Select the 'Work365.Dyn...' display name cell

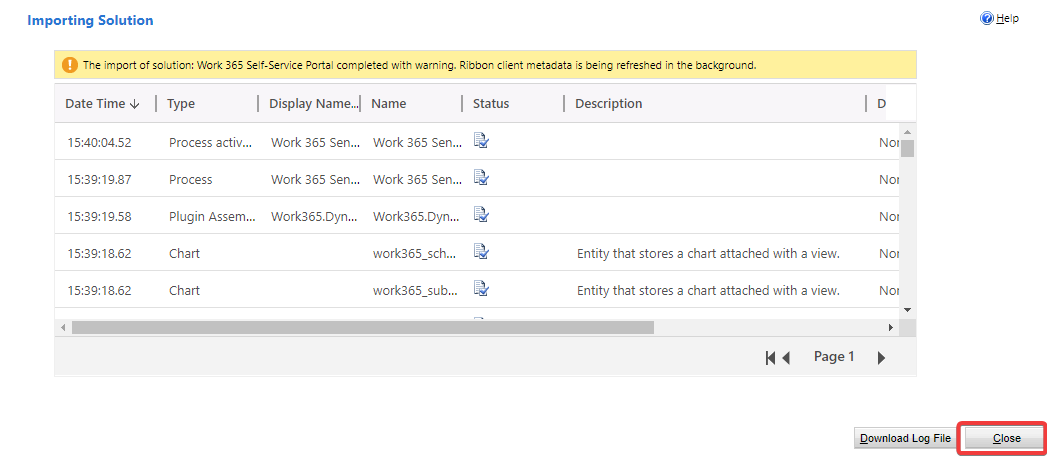click(x=316, y=216)
